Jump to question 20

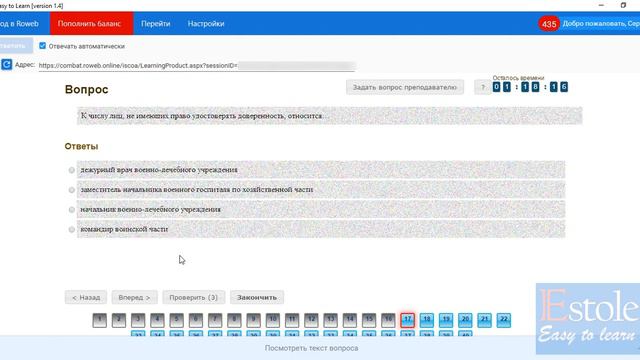click(x=465, y=320)
